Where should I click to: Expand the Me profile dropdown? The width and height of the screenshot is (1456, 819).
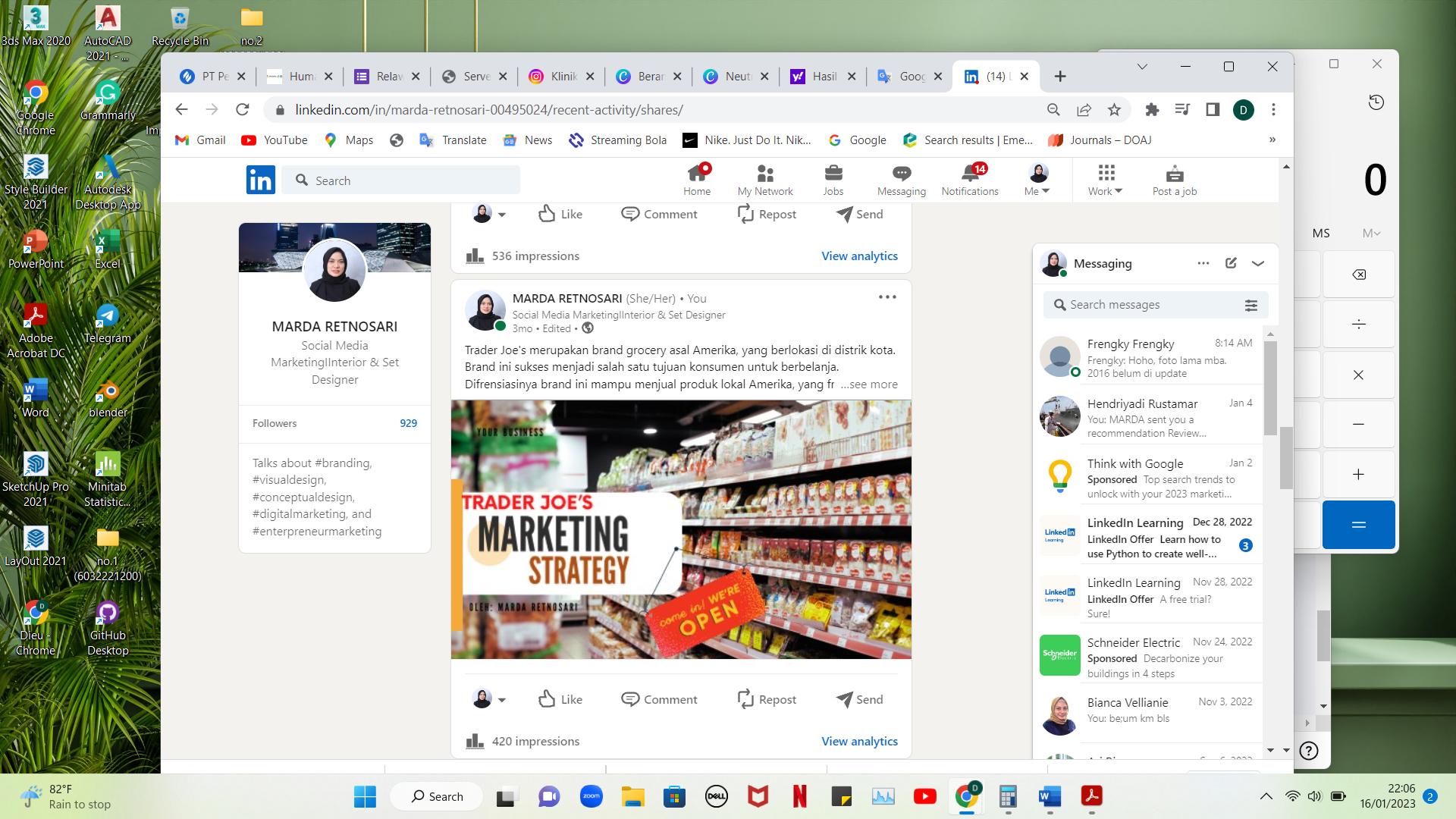1037,180
